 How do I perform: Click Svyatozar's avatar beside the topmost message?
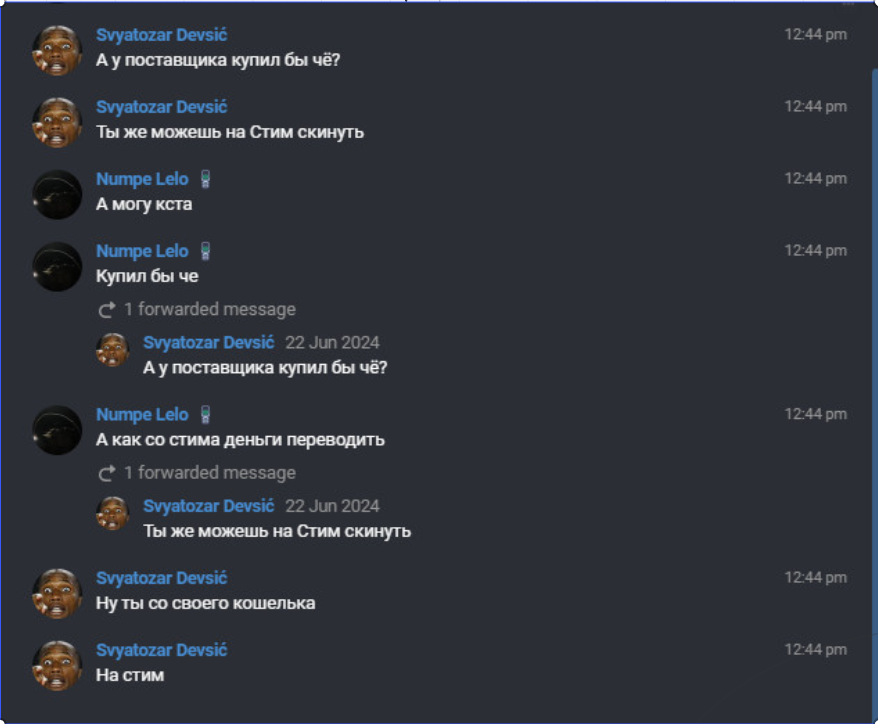click(57, 50)
